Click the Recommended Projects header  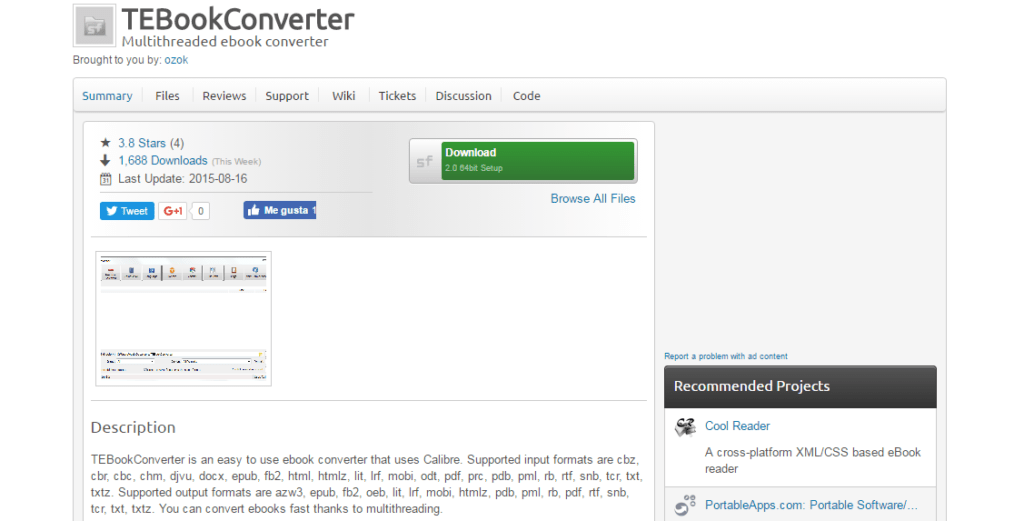tap(800, 387)
